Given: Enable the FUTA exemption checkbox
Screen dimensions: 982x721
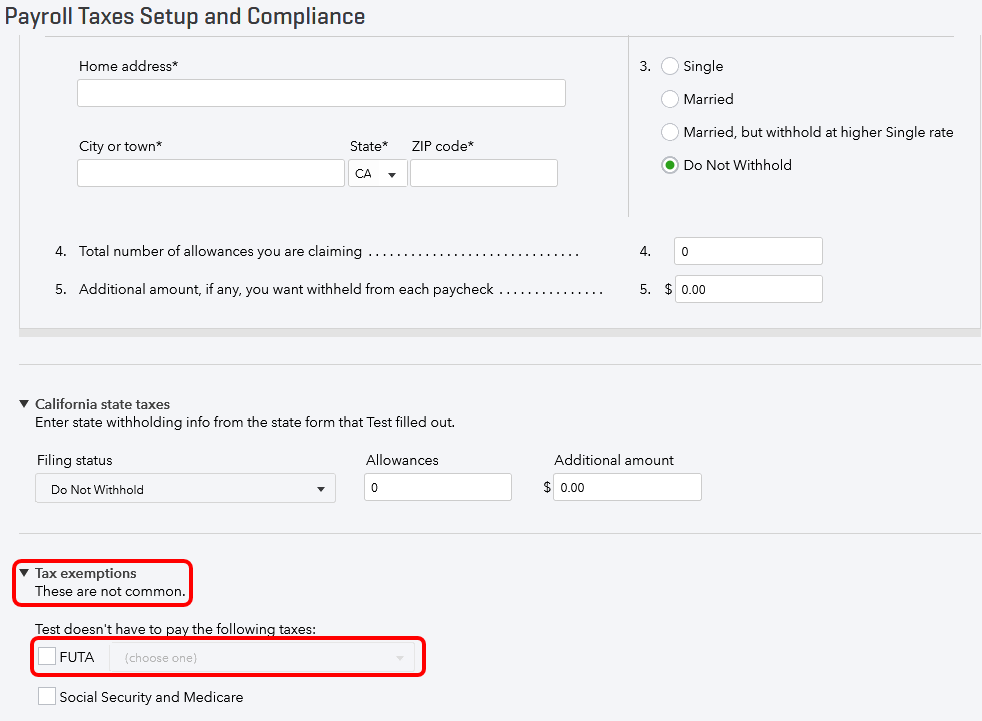Looking at the screenshot, I should tap(47, 657).
